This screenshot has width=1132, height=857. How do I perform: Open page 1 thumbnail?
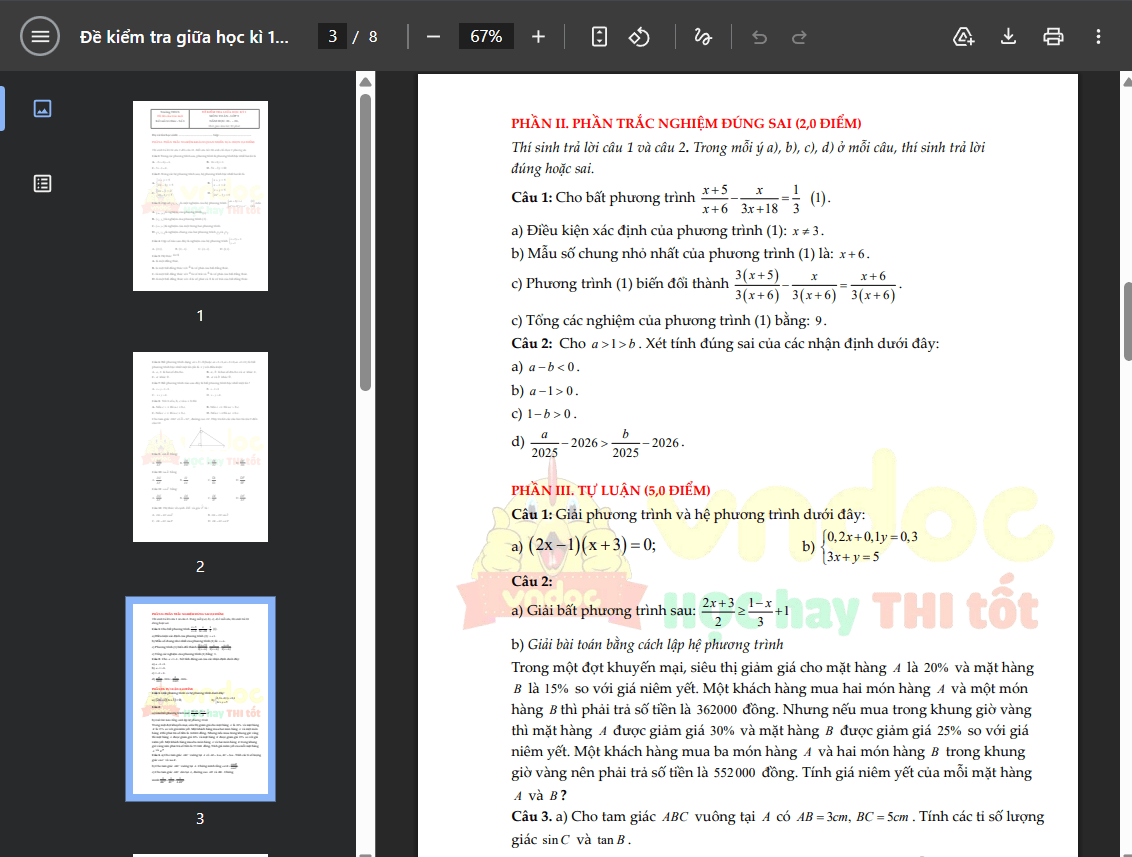(200, 196)
